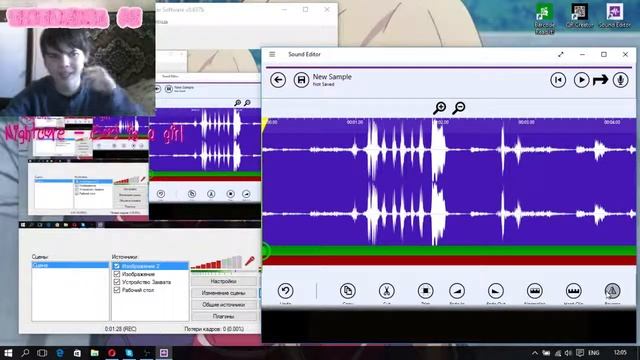The image size is (640, 360).
Task: Open the QR Creator desktop shortcut
Action: tap(580, 16)
